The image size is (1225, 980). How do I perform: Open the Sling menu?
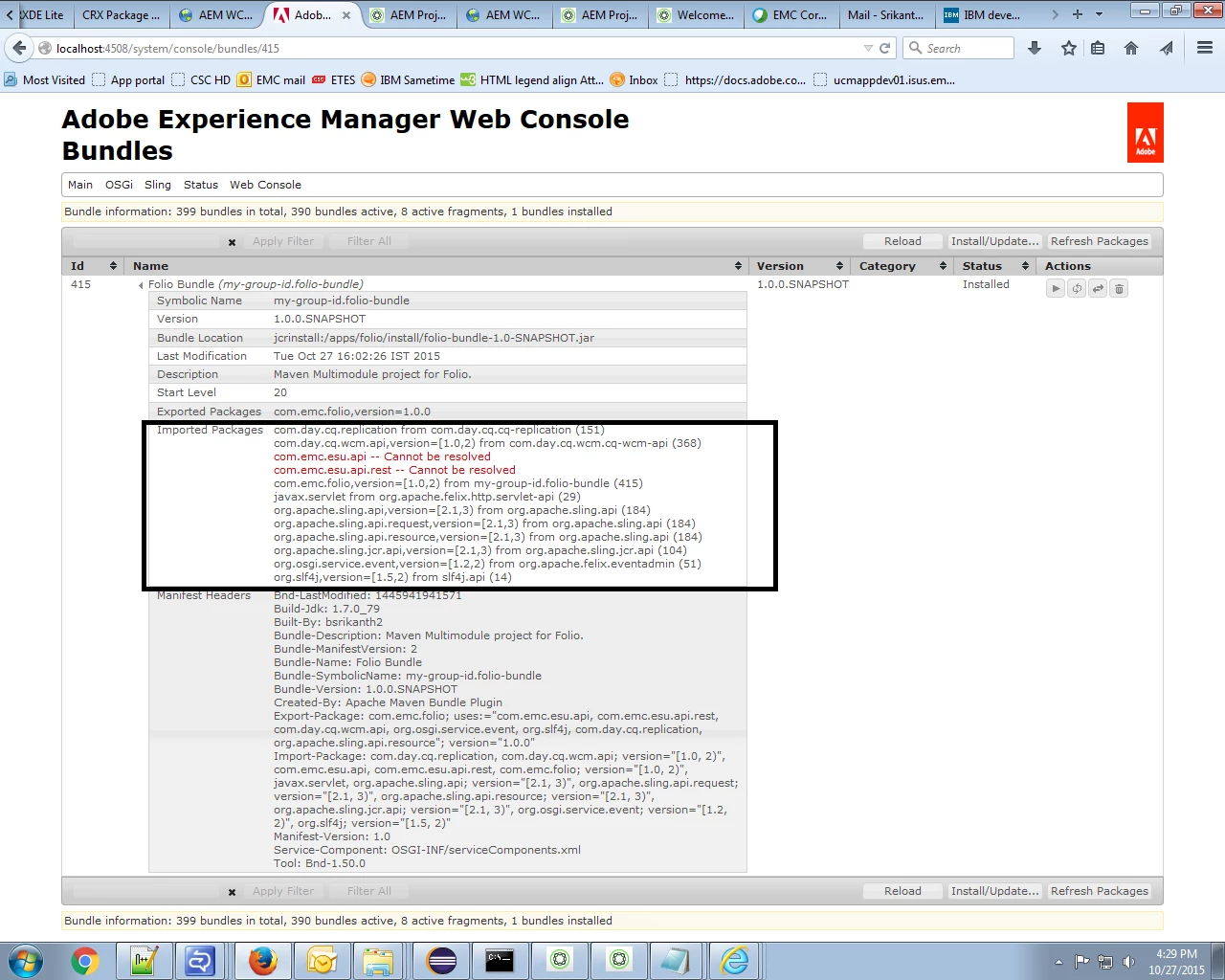(x=158, y=185)
